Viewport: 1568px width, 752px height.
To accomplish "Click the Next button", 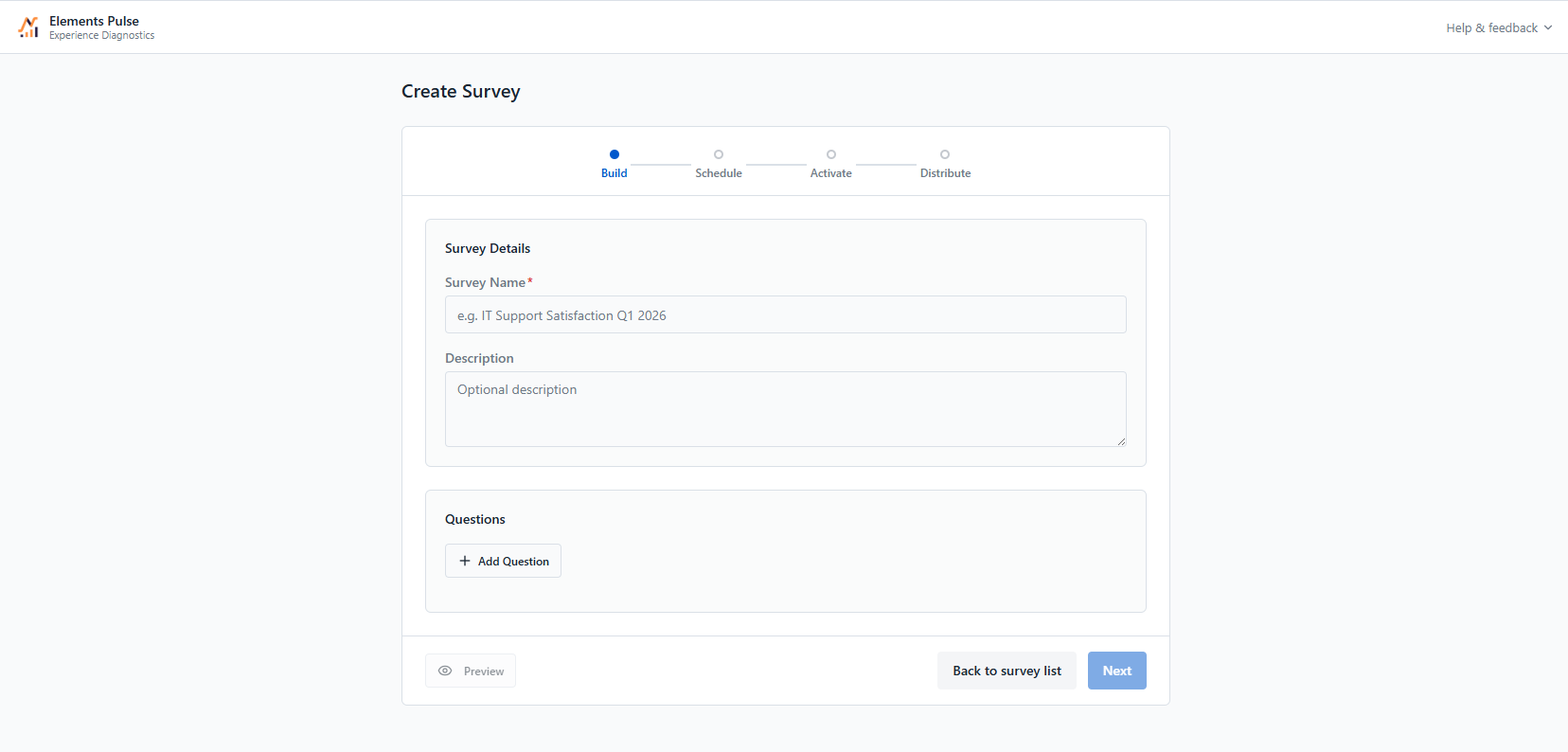I will tap(1117, 671).
